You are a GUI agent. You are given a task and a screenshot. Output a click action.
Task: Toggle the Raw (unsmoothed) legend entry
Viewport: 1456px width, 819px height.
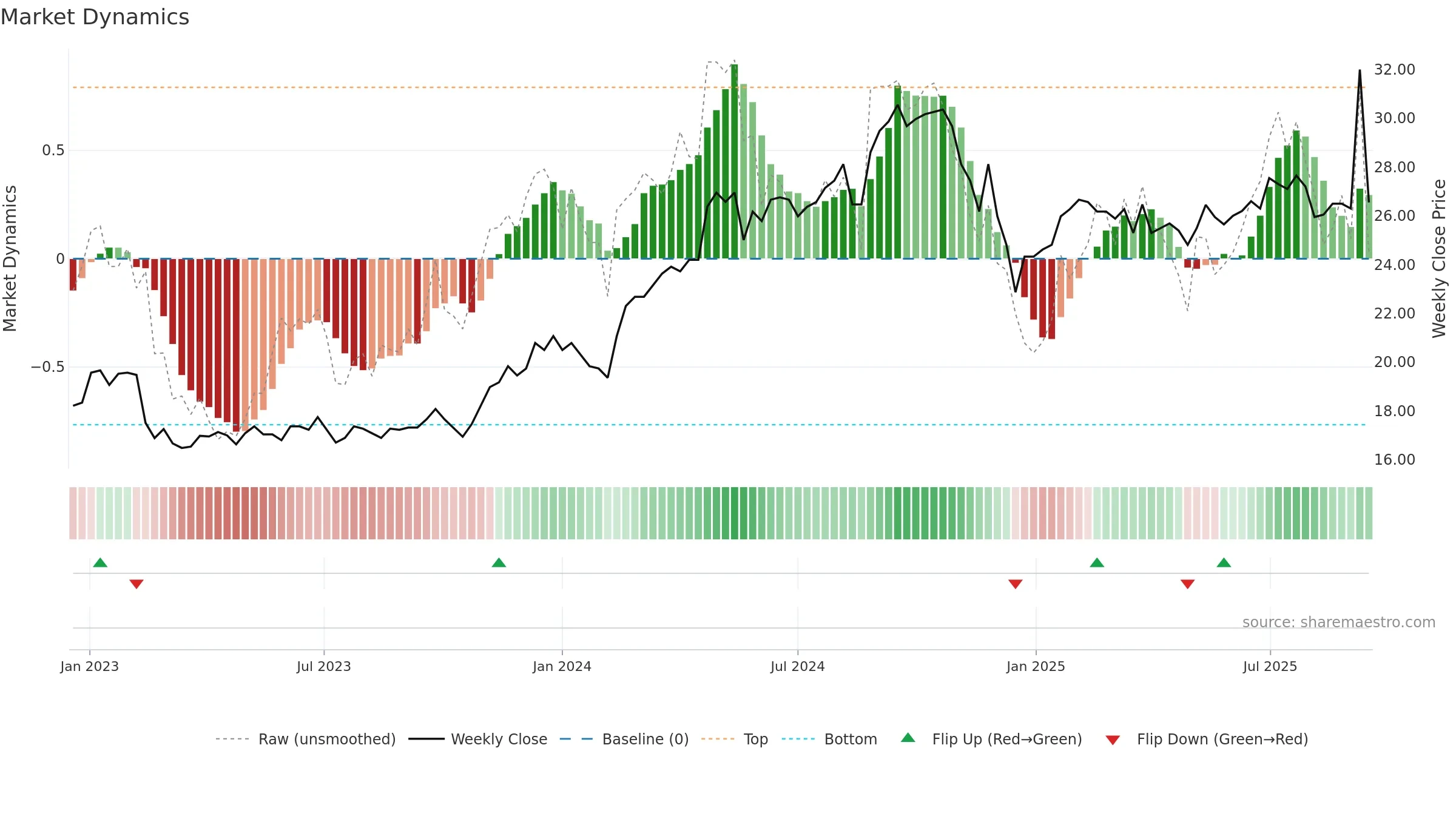pyautogui.click(x=305, y=739)
